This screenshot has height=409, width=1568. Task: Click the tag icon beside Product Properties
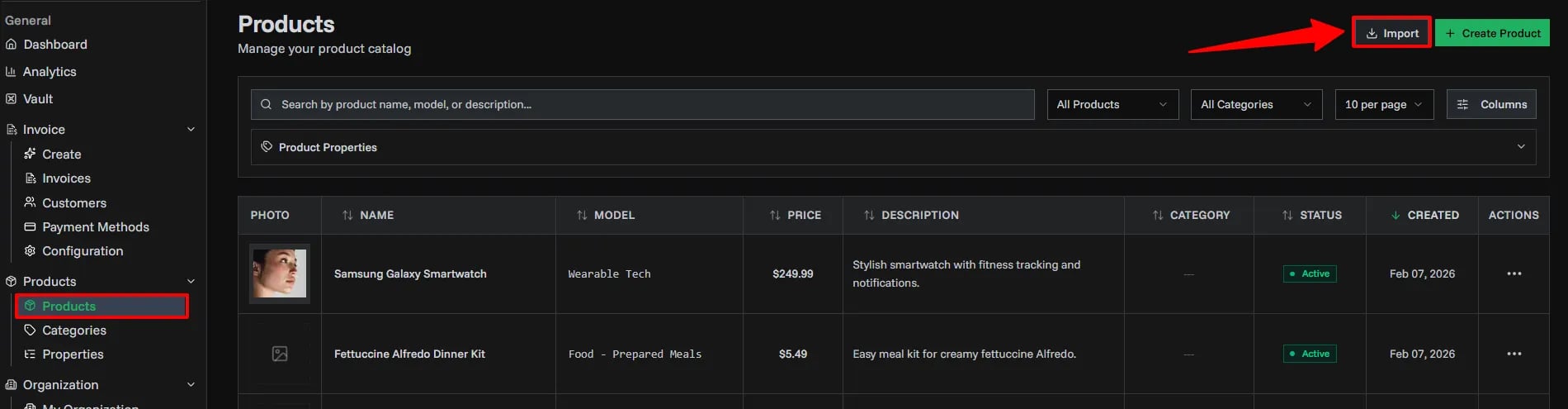[x=267, y=147]
